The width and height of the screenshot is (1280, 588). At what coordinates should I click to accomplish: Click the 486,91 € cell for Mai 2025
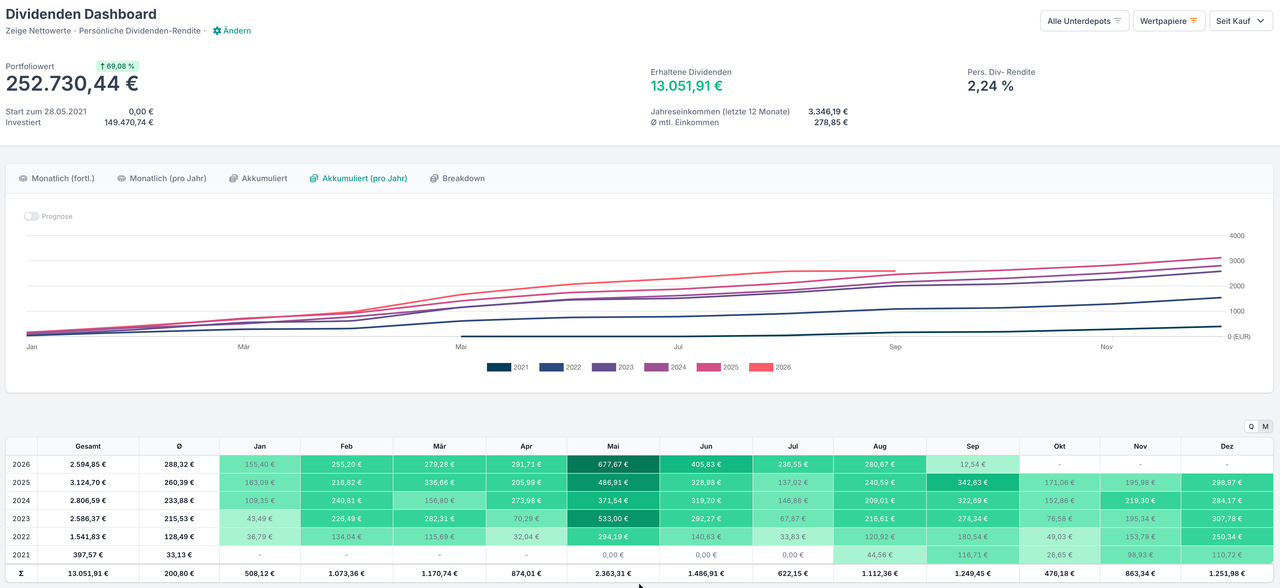point(613,482)
